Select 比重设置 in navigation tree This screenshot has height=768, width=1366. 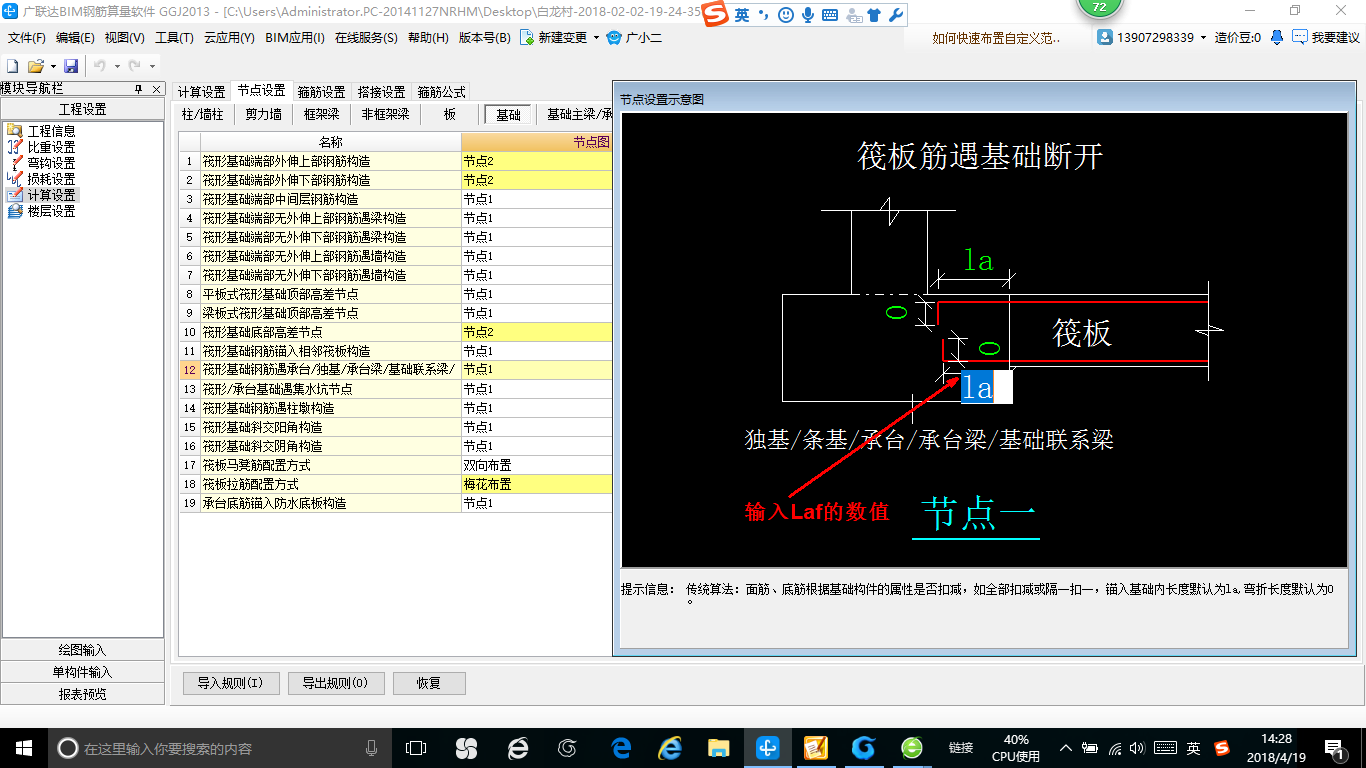51,147
